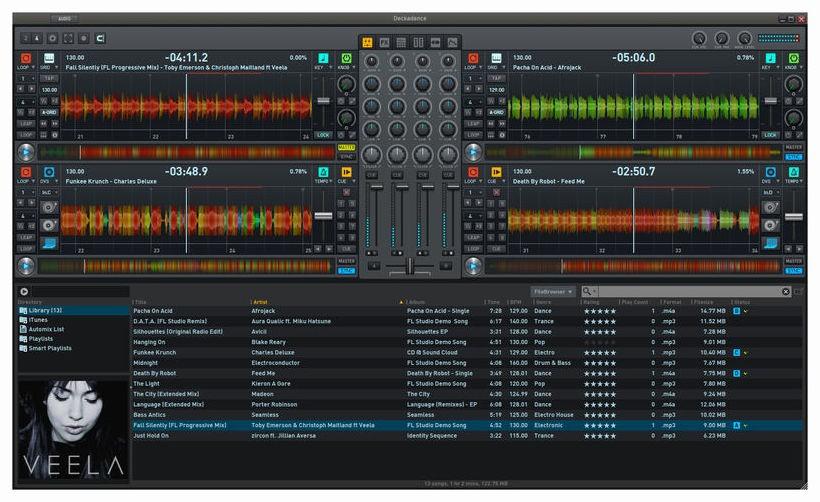Click the VEELA album art thumbnail
The width and height of the screenshot is (820, 502).
coord(73,430)
